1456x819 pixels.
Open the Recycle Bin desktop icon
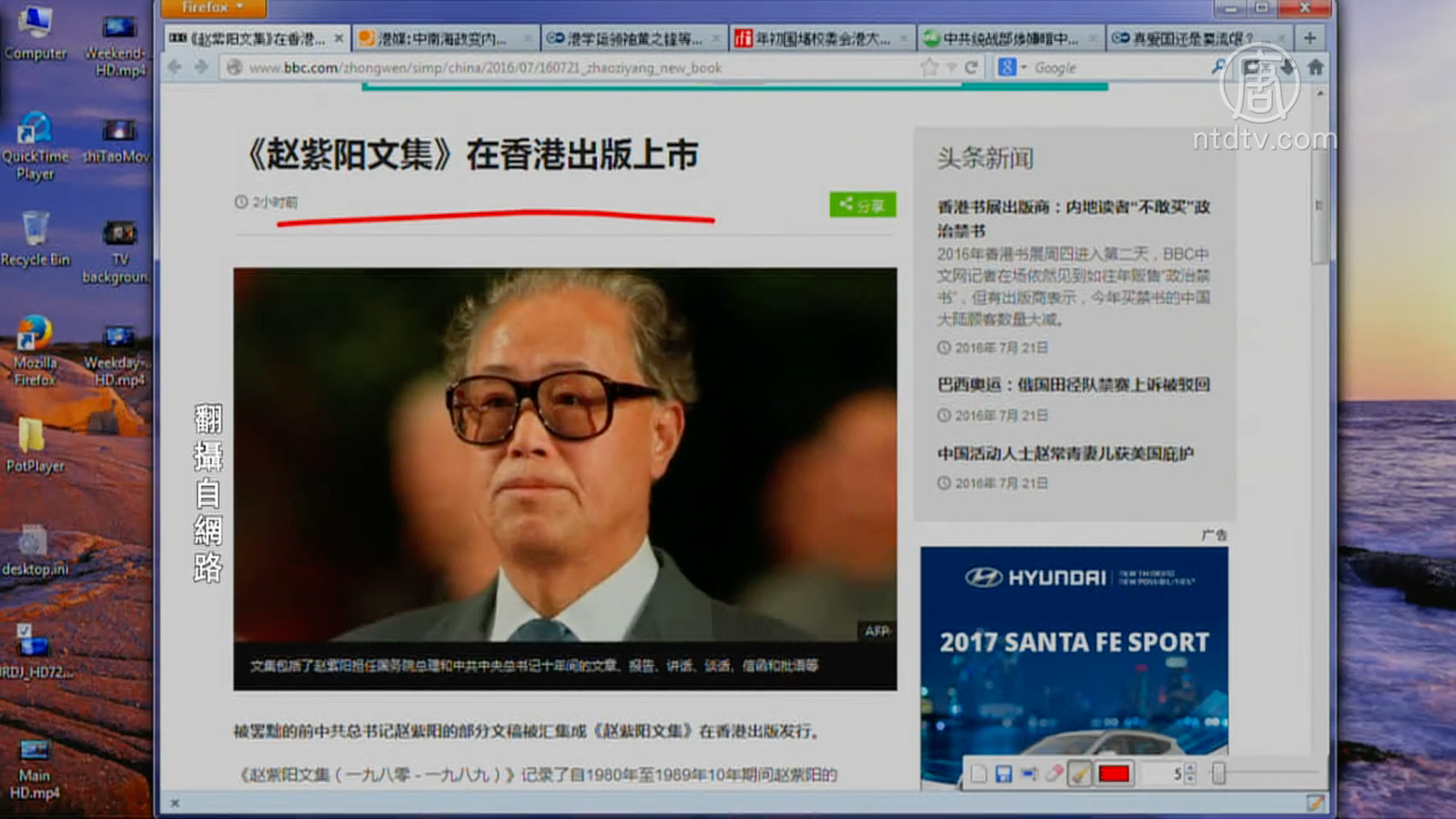35,238
